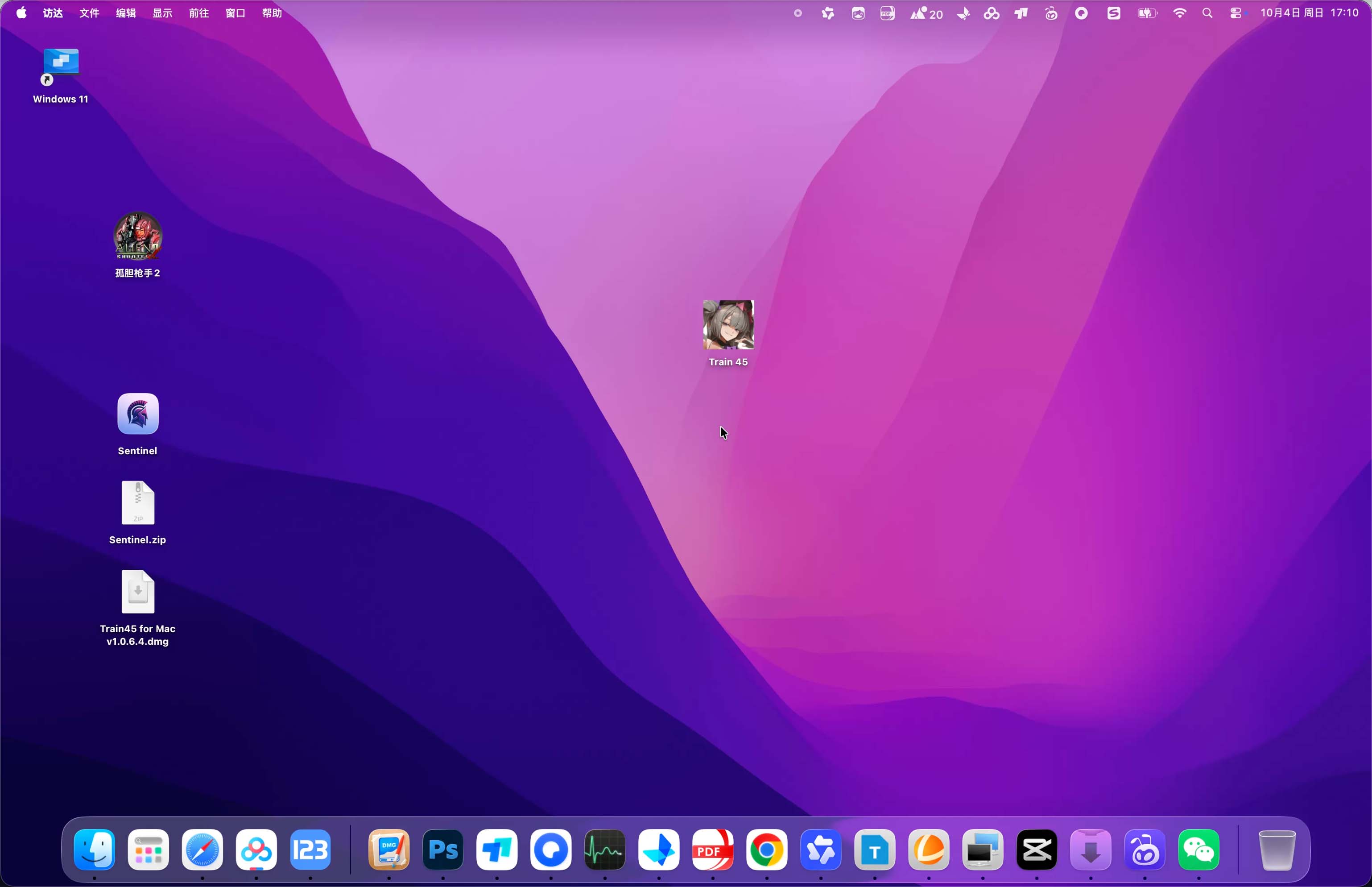The height and width of the screenshot is (887, 1372).
Task: Open the 窗口 menu
Action: 236,12
